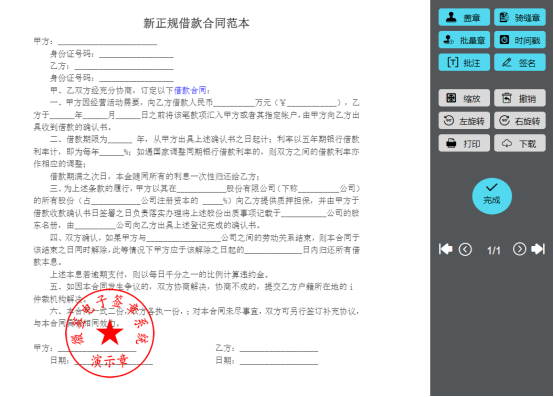554x397 pixels.
Task: Jump to the last page icon
Action: click(538, 249)
